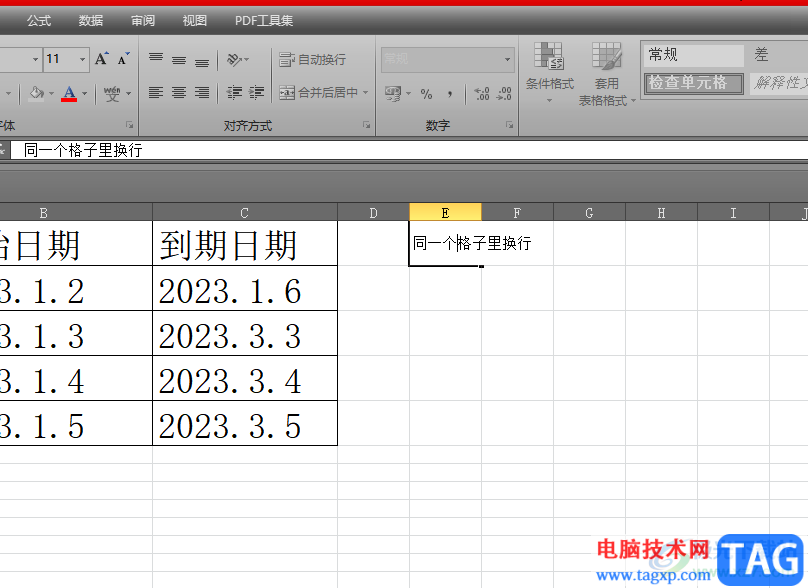
Task: Select the 常规 cell style
Action: 694,55
